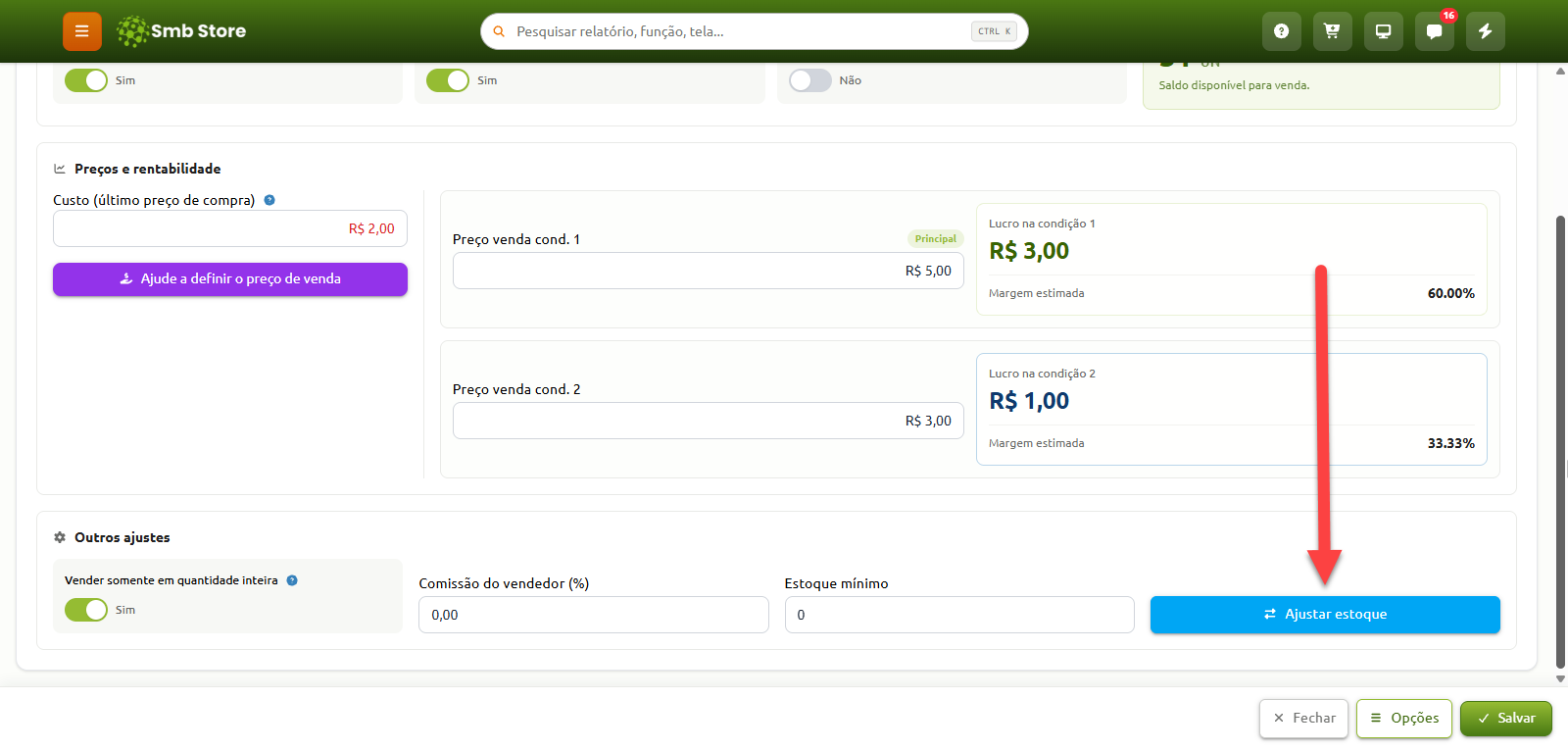1568x750 pixels.
Task: Click help icon beside Custo label
Action: (x=269, y=200)
